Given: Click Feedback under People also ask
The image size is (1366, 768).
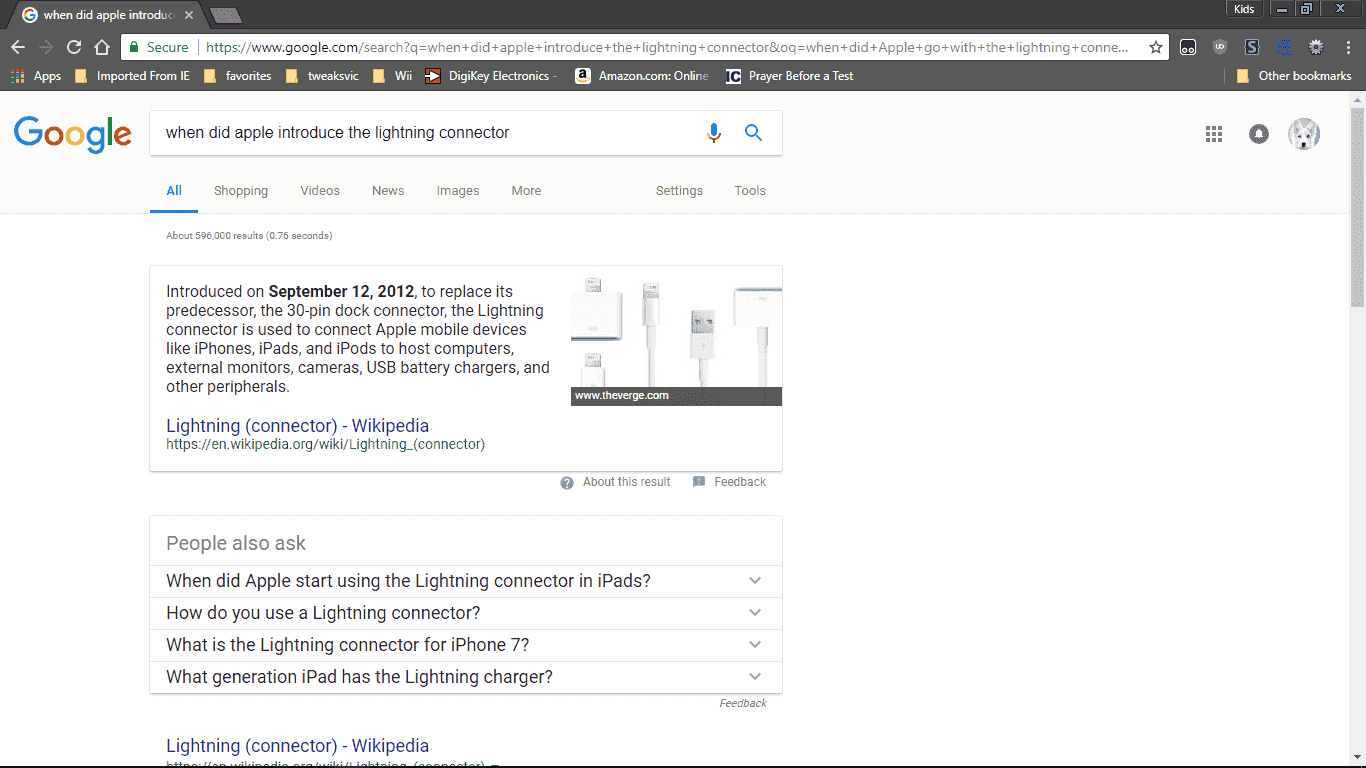Looking at the screenshot, I should pyautogui.click(x=743, y=704).
